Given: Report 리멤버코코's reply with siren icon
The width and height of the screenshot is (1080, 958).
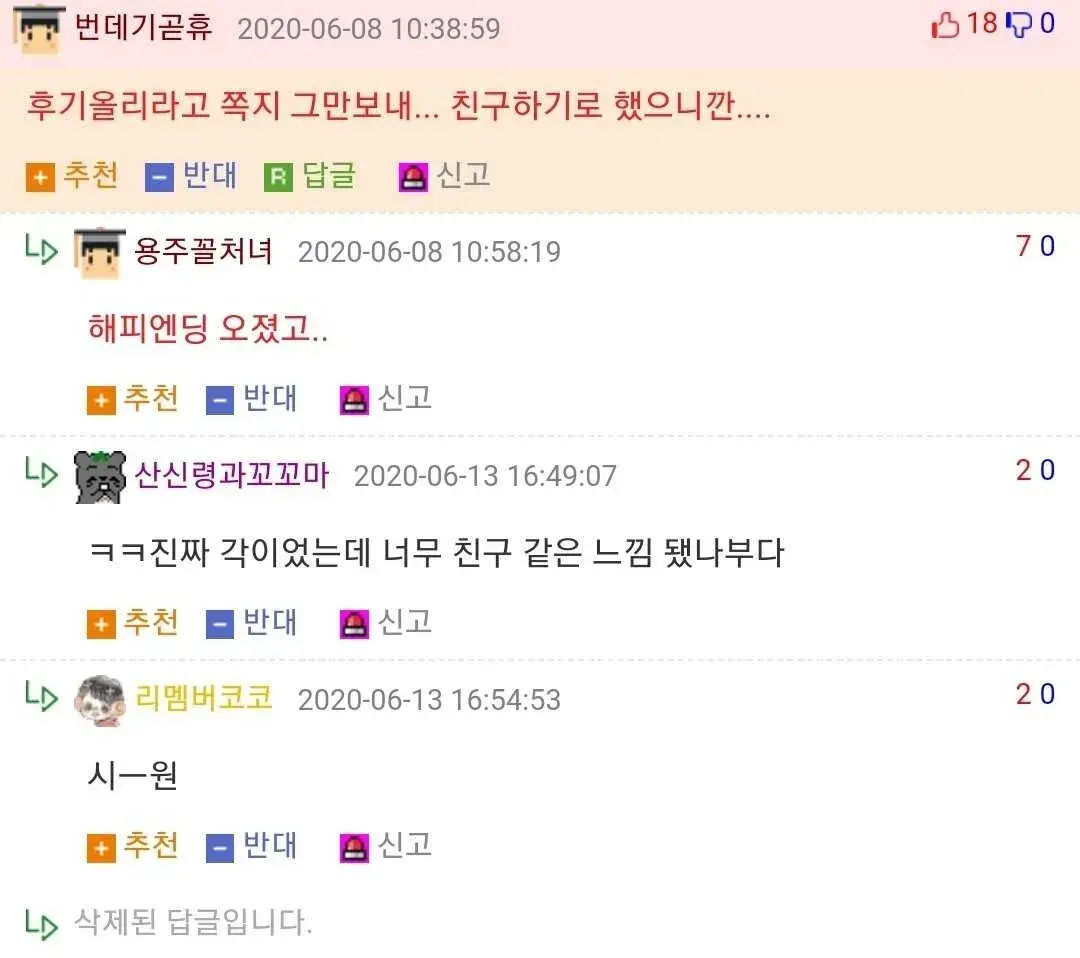Looking at the screenshot, I should coord(354,848).
